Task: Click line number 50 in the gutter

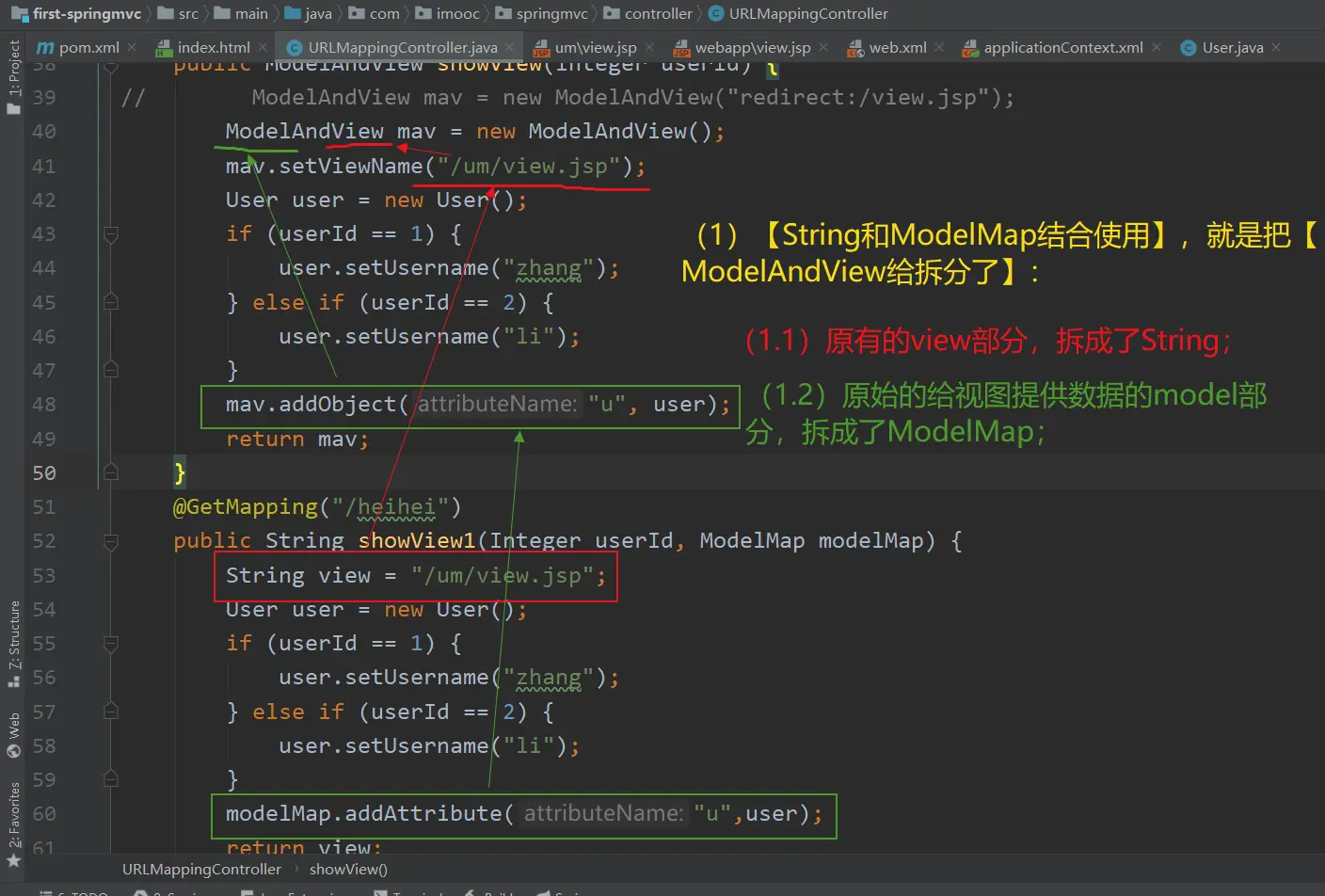Action: [x=44, y=473]
